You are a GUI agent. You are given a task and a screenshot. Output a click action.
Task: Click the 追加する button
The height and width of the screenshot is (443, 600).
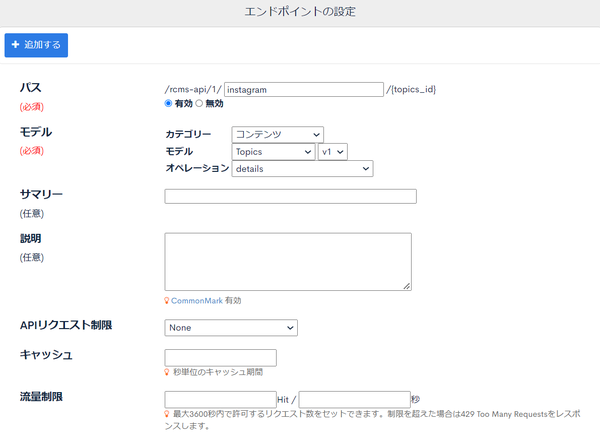pyautogui.click(x=36, y=45)
